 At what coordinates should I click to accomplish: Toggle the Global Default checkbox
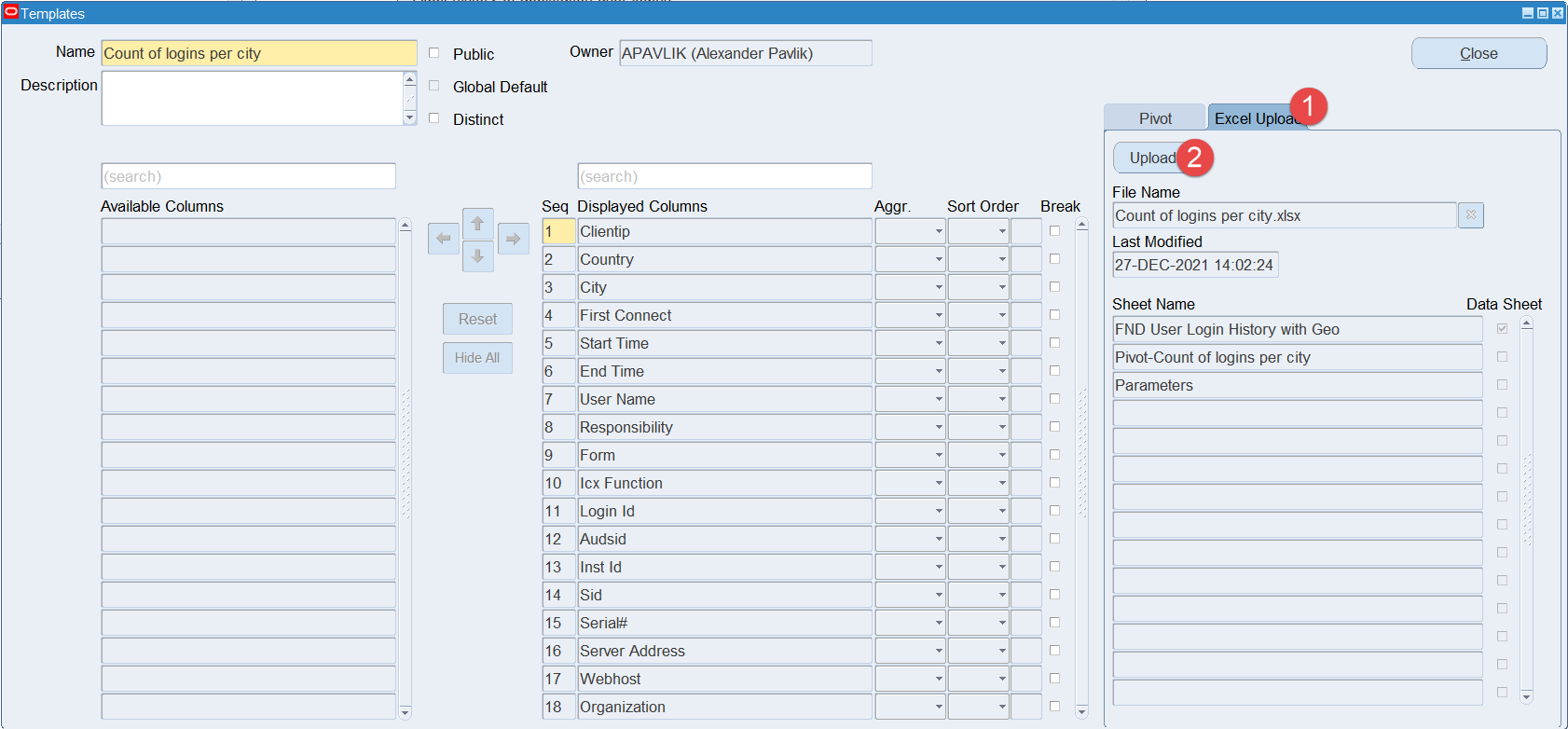[433, 86]
